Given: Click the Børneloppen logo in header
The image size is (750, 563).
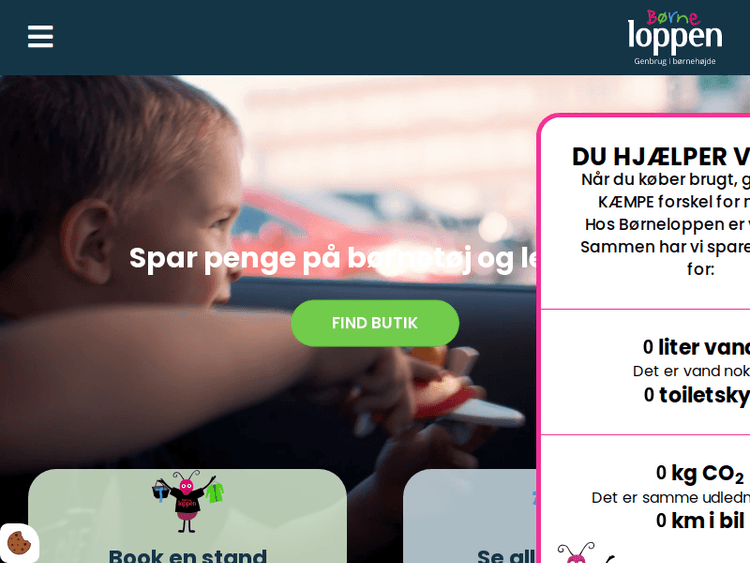Looking at the screenshot, I should coord(675,37).
